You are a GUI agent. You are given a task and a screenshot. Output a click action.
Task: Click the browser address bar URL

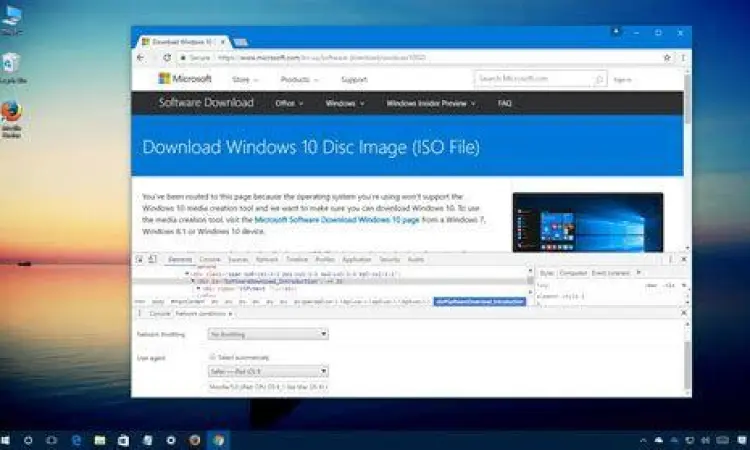point(320,57)
